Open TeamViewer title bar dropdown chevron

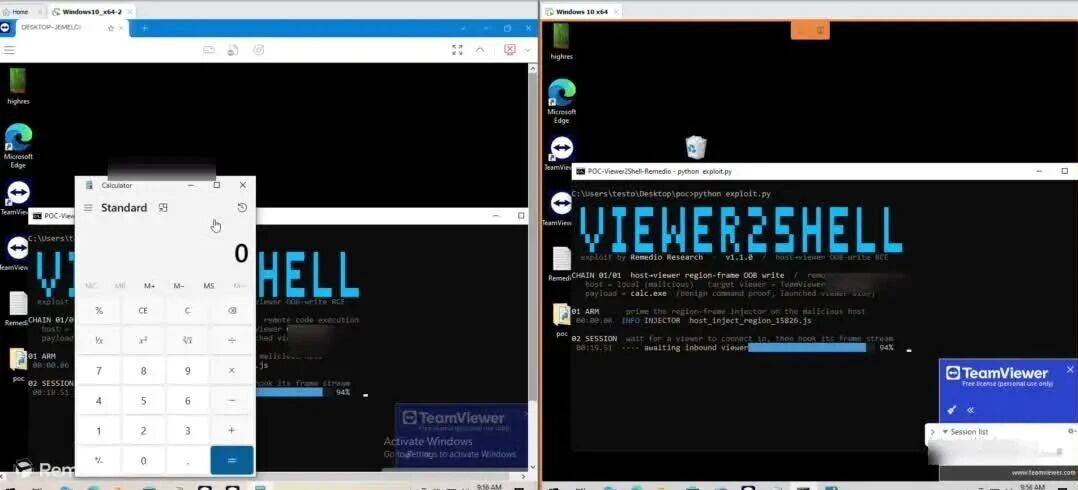(463, 28)
